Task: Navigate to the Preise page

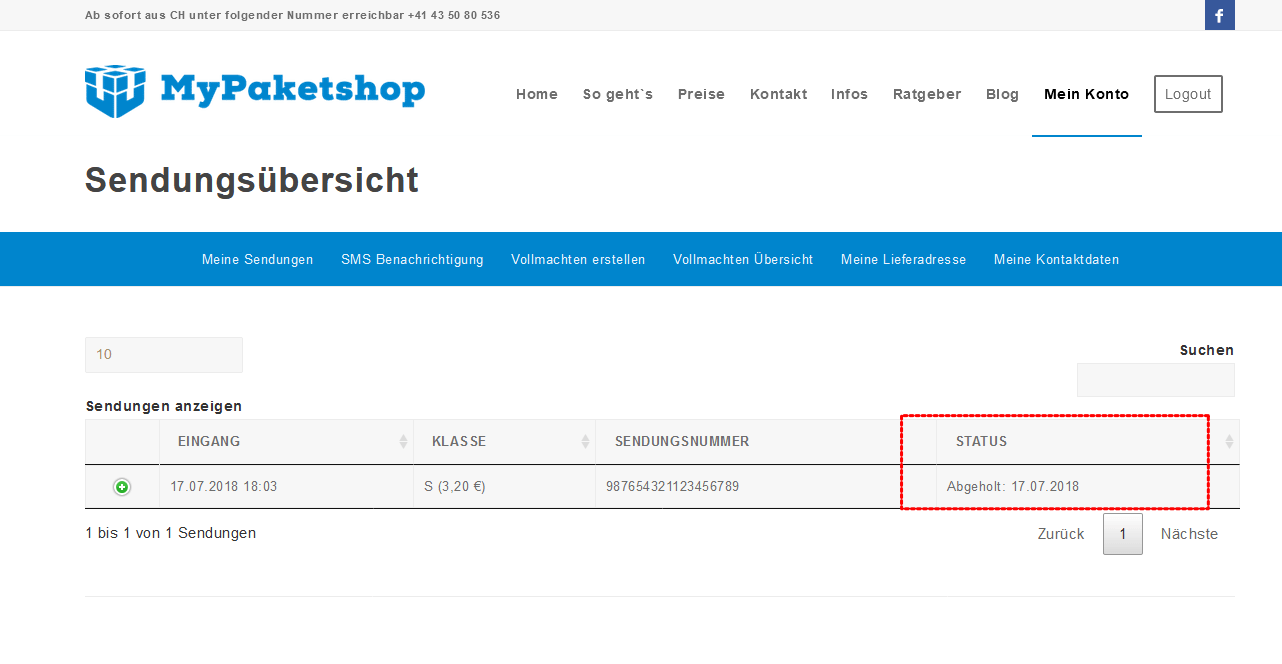Action: 701,94
